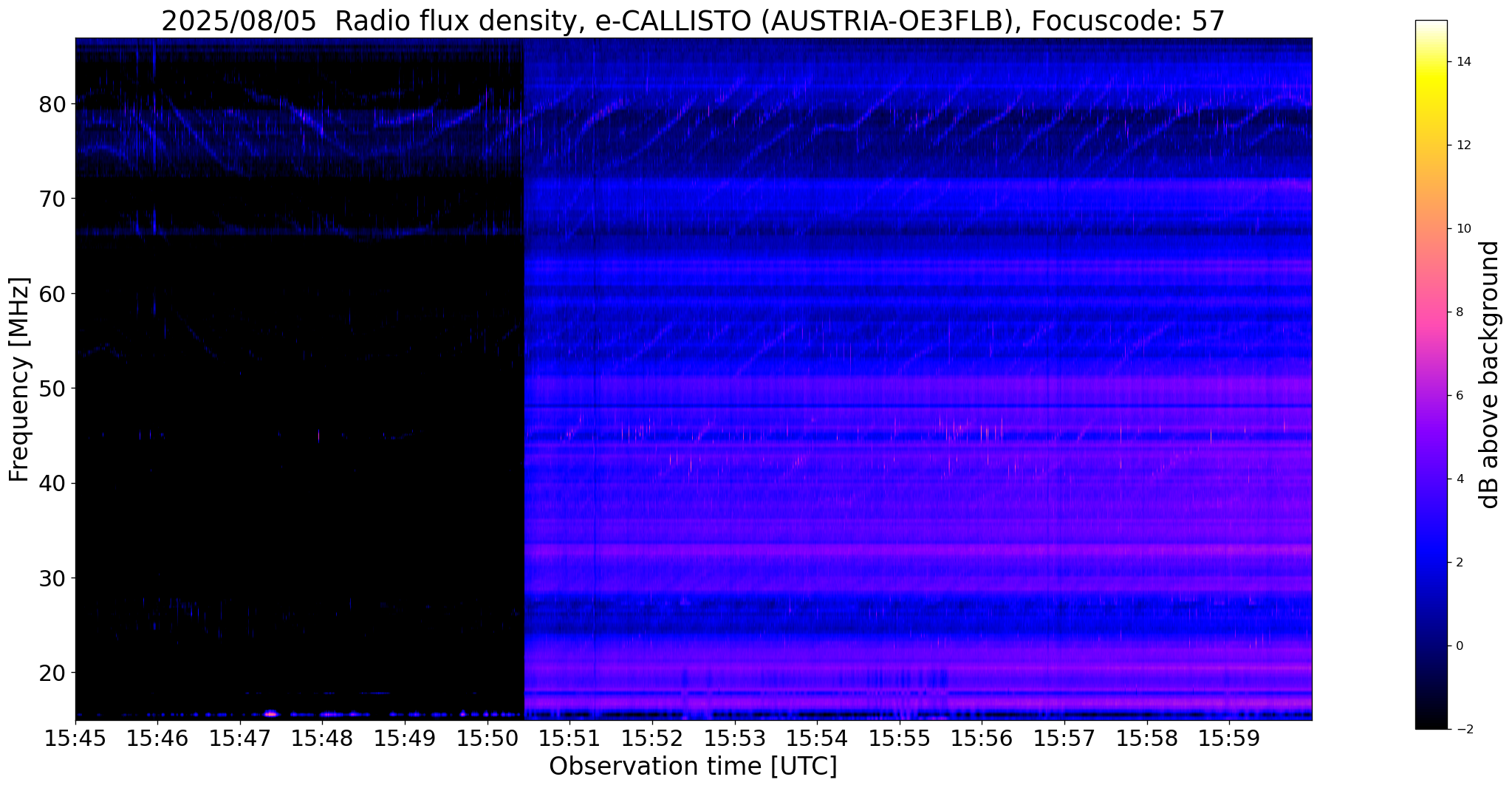Click the 15:52 time tick label
This screenshot has height=788, width=1512.
[x=652, y=739]
